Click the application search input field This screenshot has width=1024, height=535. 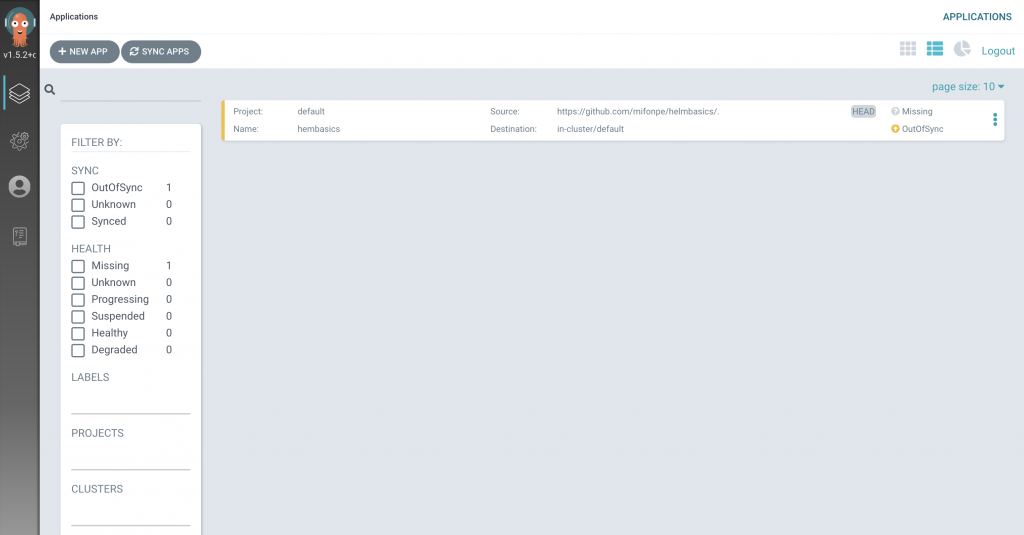[x=131, y=90]
